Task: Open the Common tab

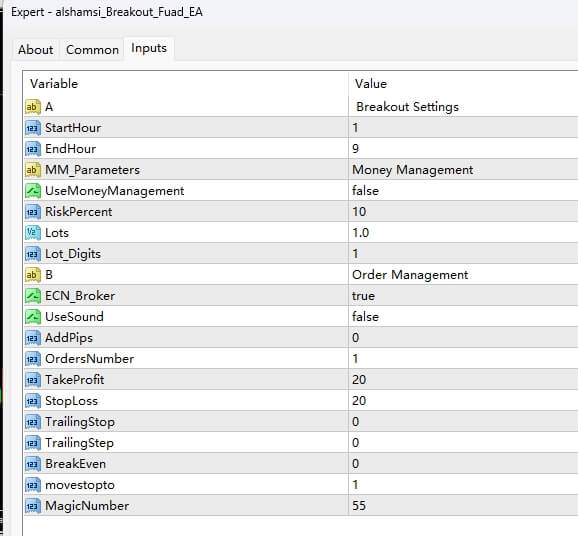Action: tap(92, 50)
